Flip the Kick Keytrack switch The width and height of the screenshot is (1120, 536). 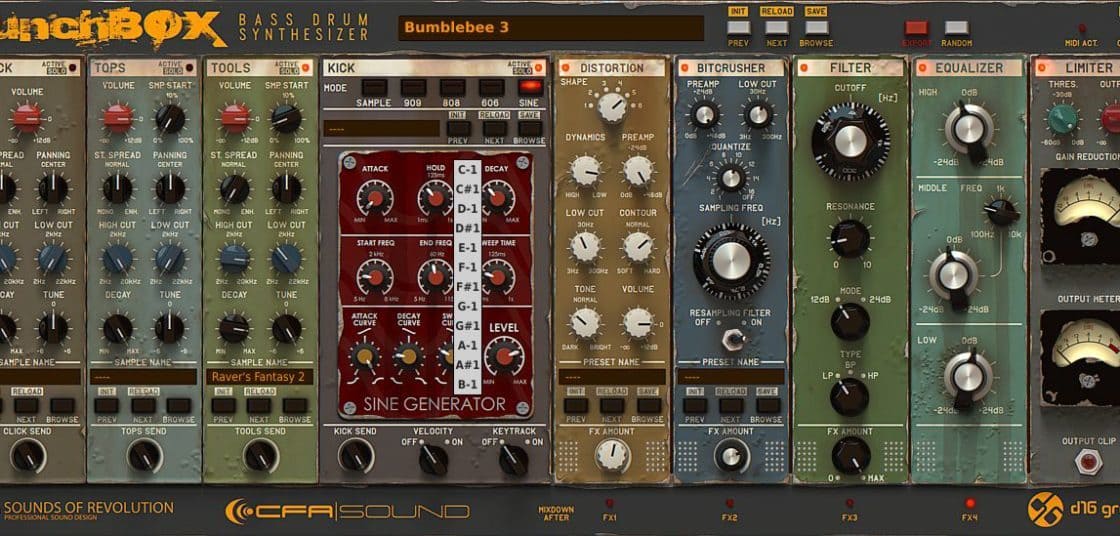tap(513, 460)
